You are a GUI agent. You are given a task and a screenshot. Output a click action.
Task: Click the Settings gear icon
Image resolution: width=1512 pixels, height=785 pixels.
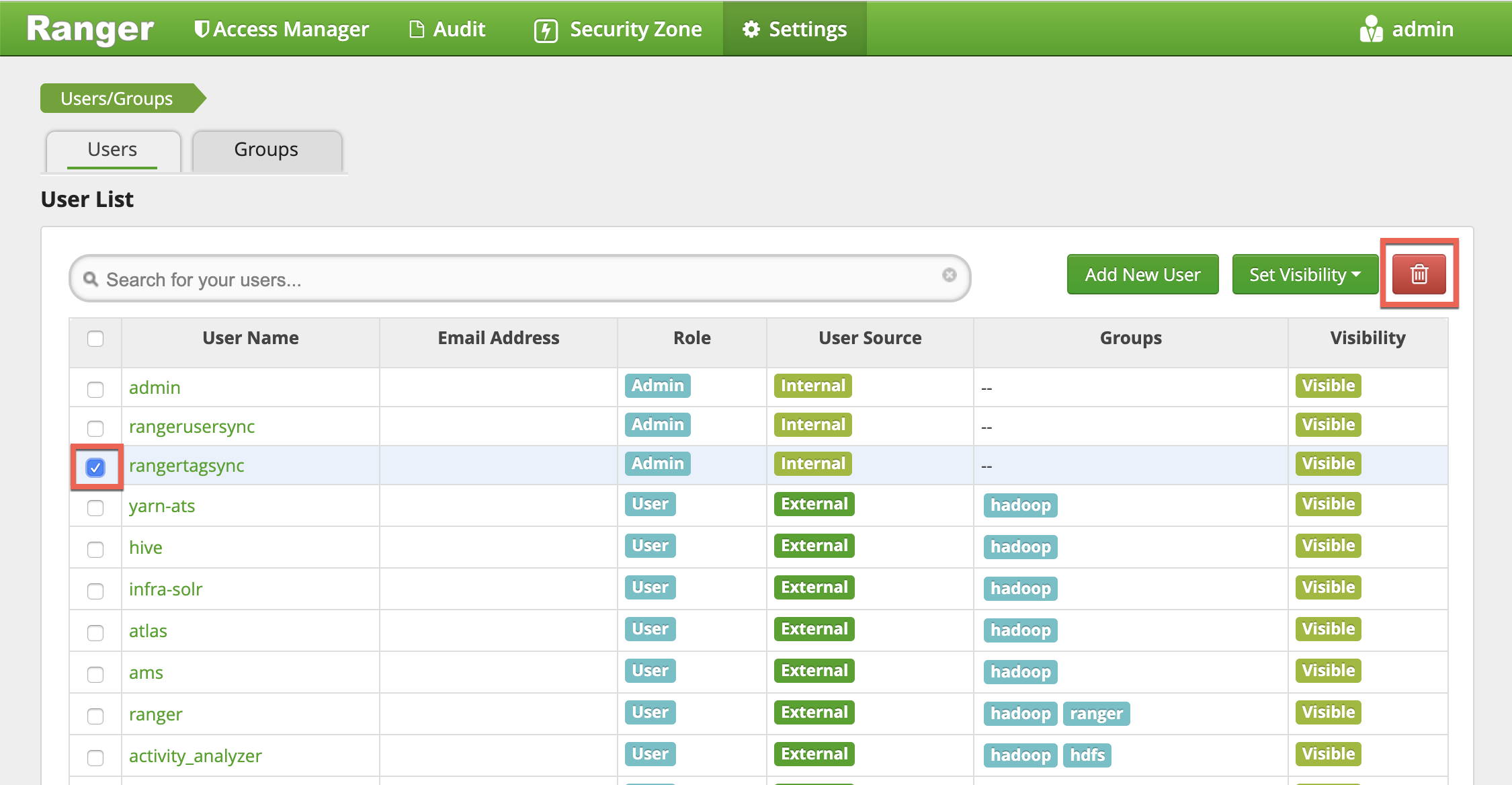coord(751,29)
